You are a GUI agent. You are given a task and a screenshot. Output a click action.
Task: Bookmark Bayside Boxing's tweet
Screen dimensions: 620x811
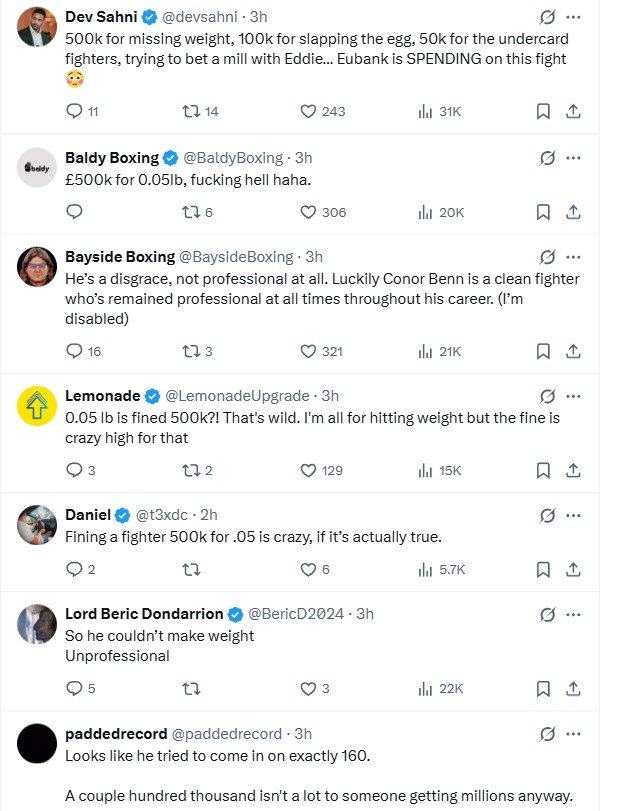pyautogui.click(x=543, y=351)
